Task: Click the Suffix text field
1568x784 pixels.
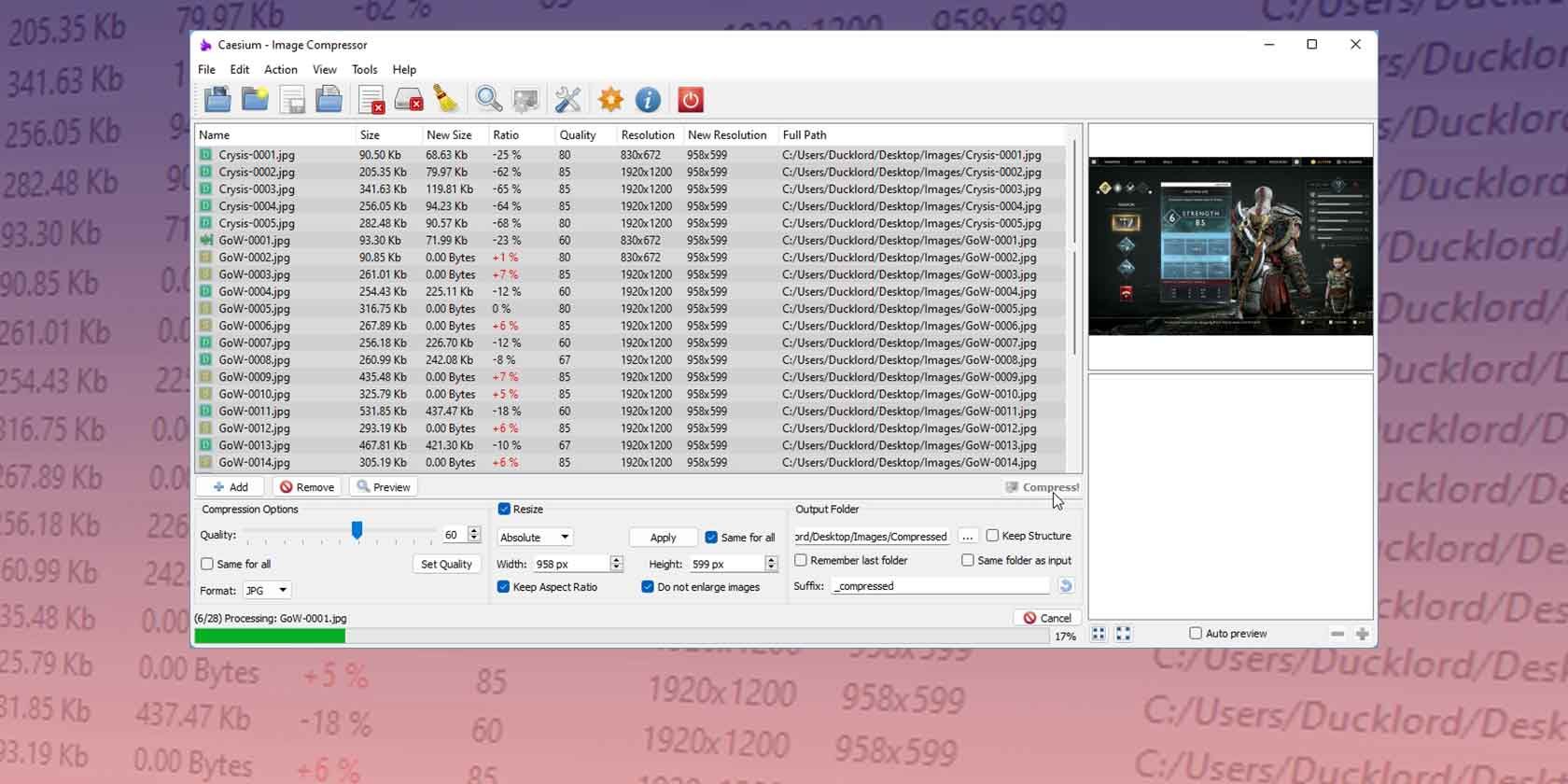Action: [x=940, y=586]
